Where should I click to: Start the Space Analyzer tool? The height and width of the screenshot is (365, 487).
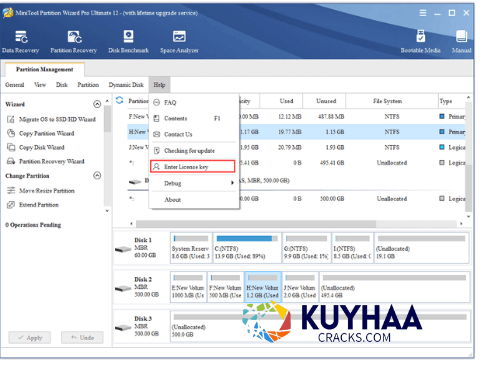point(179,42)
